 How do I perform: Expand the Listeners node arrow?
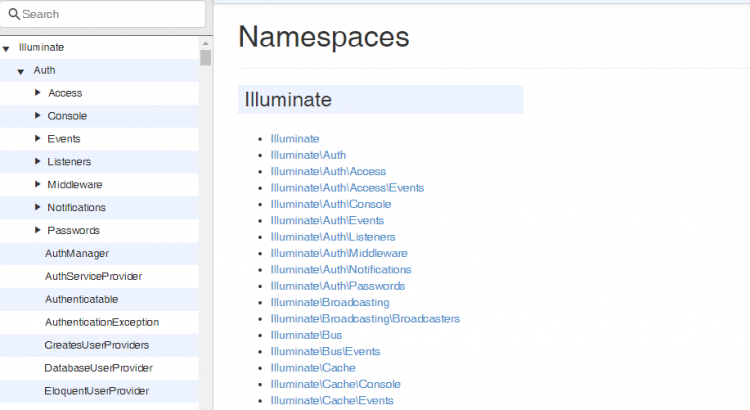pyautogui.click(x=37, y=162)
